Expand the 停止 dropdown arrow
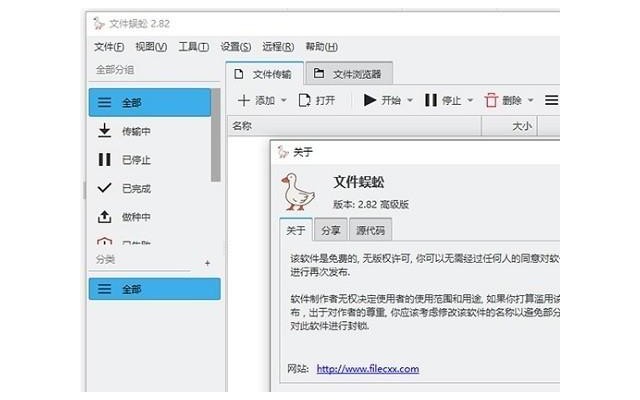 click(x=470, y=100)
